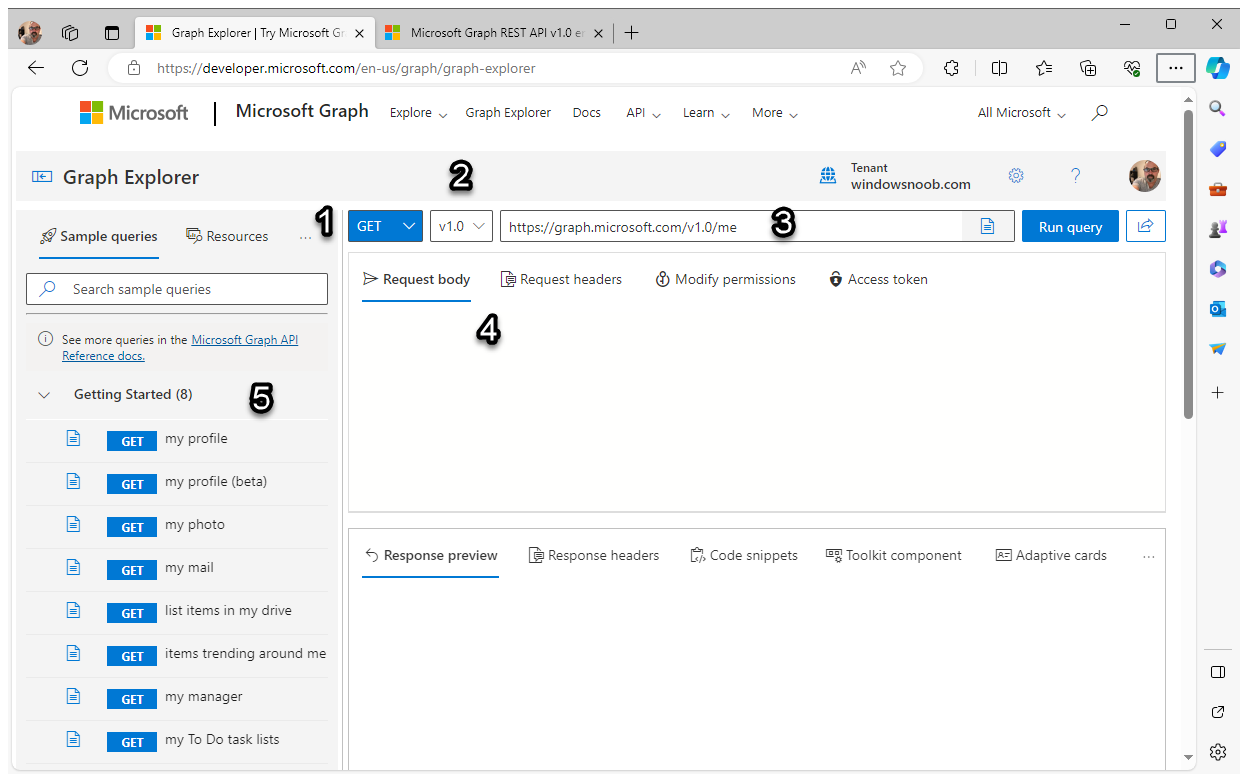Viewport: 1240px width, 774px height.
Task: Add this page to favorites star
Action: [x=898, y=68]
